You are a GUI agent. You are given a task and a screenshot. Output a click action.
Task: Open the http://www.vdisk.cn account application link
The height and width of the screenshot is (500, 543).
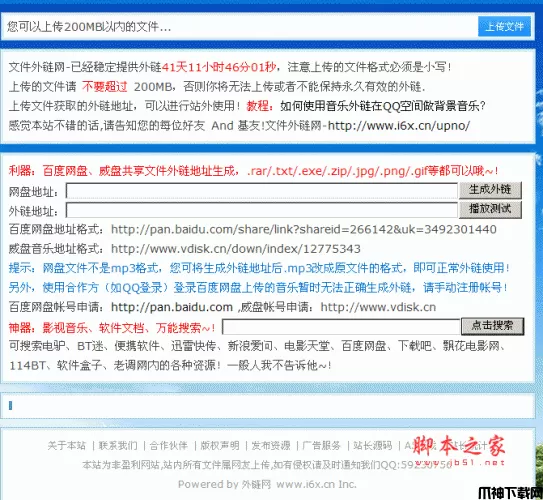(x=378, y=307)
